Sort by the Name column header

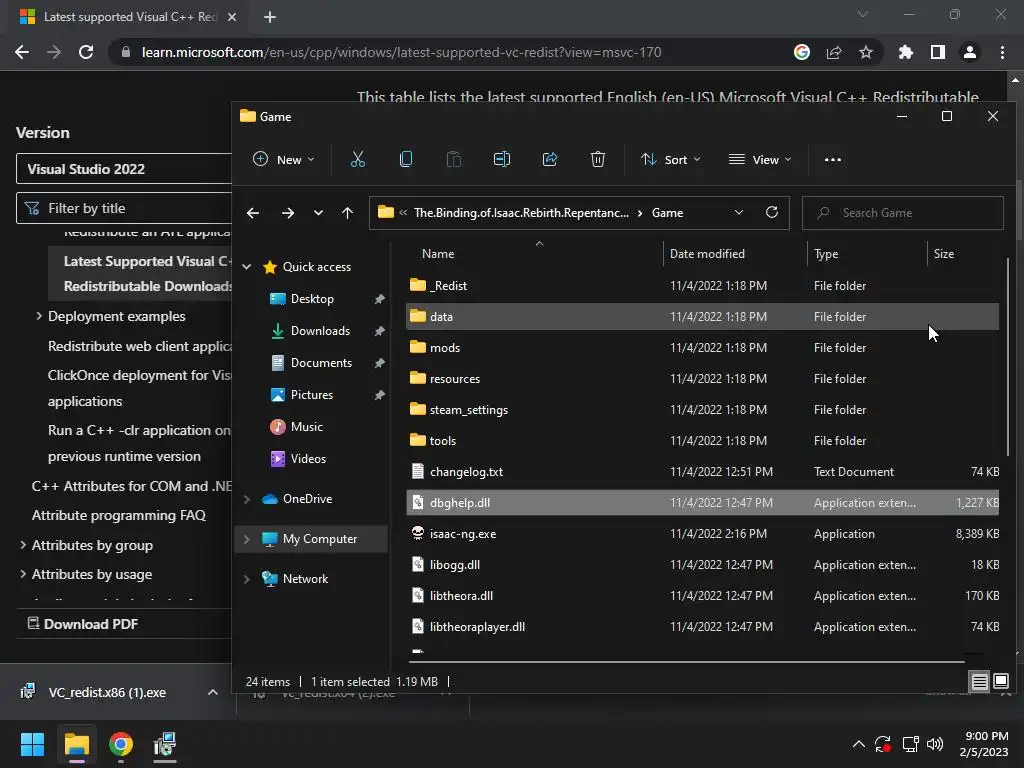pos(536,253)
